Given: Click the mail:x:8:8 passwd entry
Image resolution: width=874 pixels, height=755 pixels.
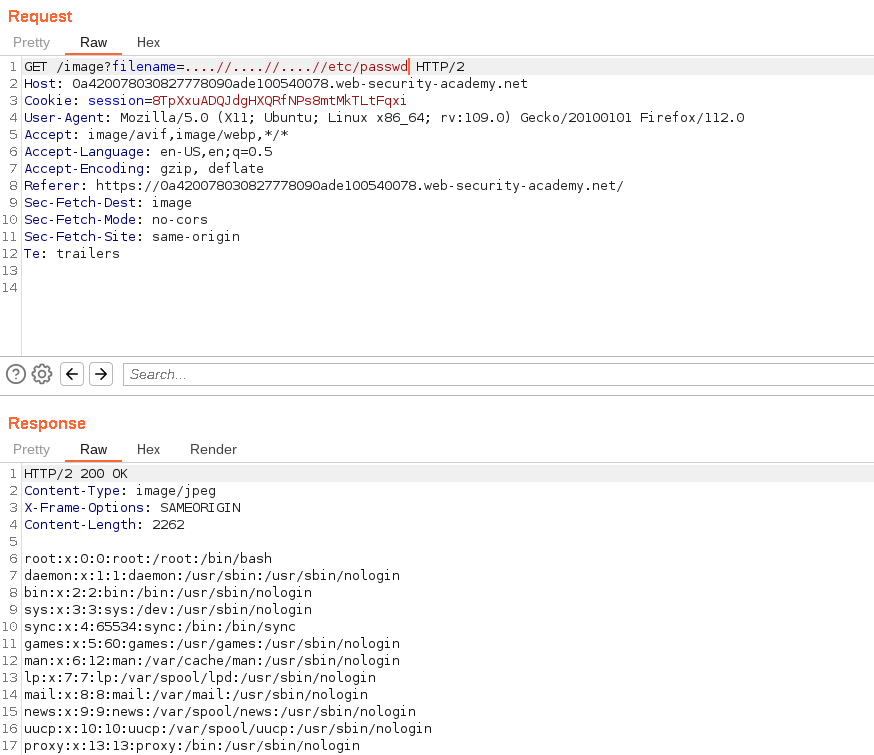Looking at the screenshot, I should pyautogui.click(x=196, y=694).
